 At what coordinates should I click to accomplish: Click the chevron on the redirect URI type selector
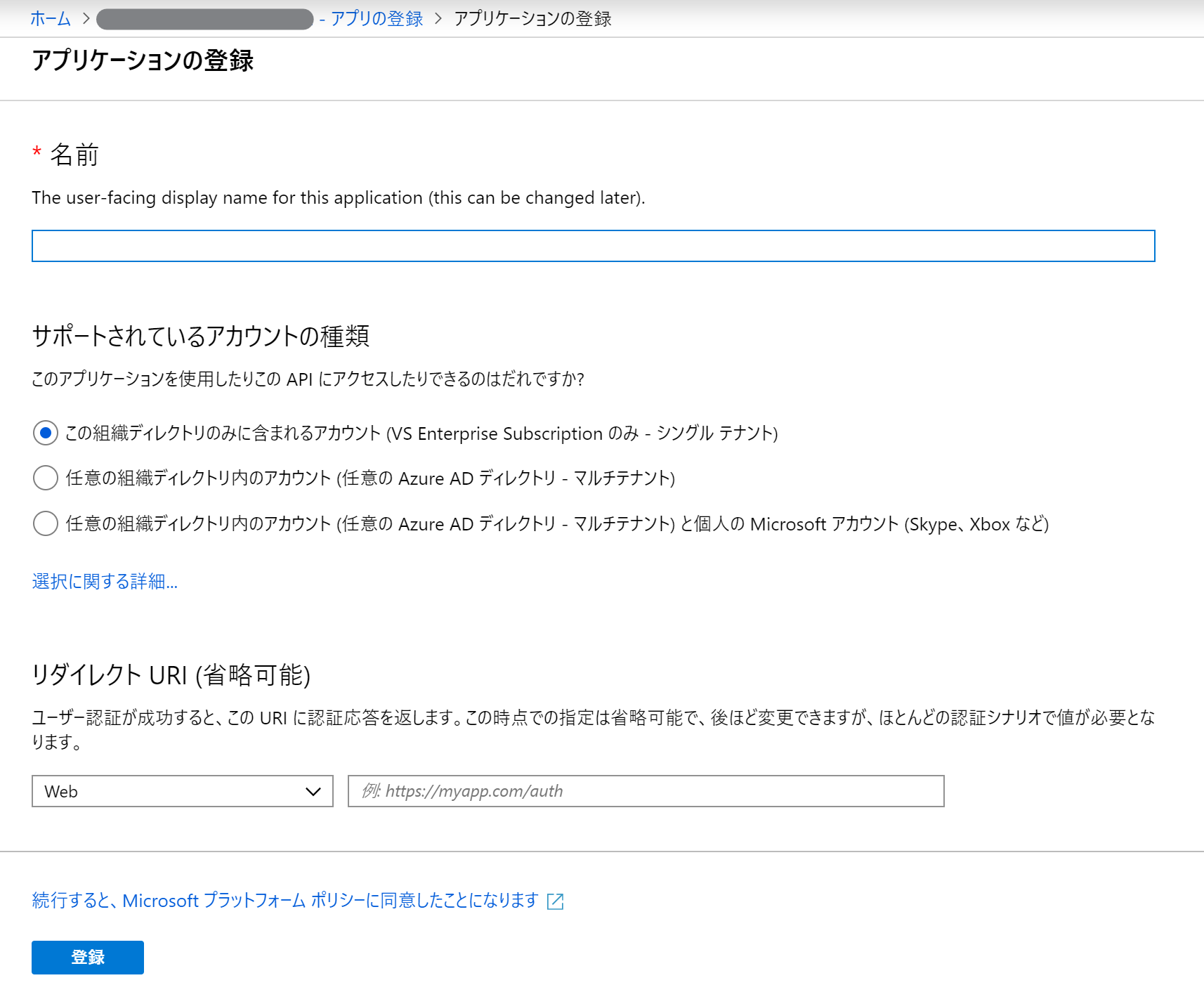314,791
